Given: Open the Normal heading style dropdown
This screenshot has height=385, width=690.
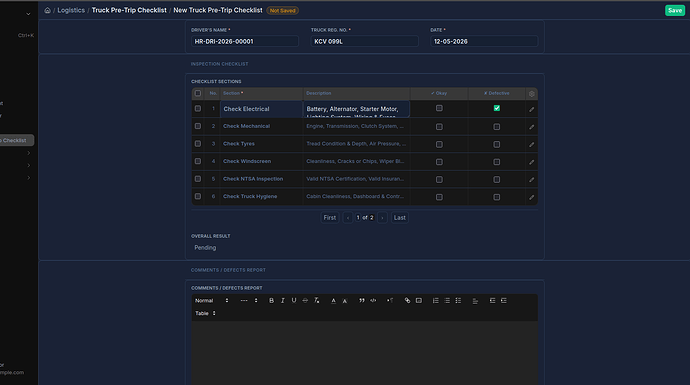Looking at the screenshot, I should (212, 301).
